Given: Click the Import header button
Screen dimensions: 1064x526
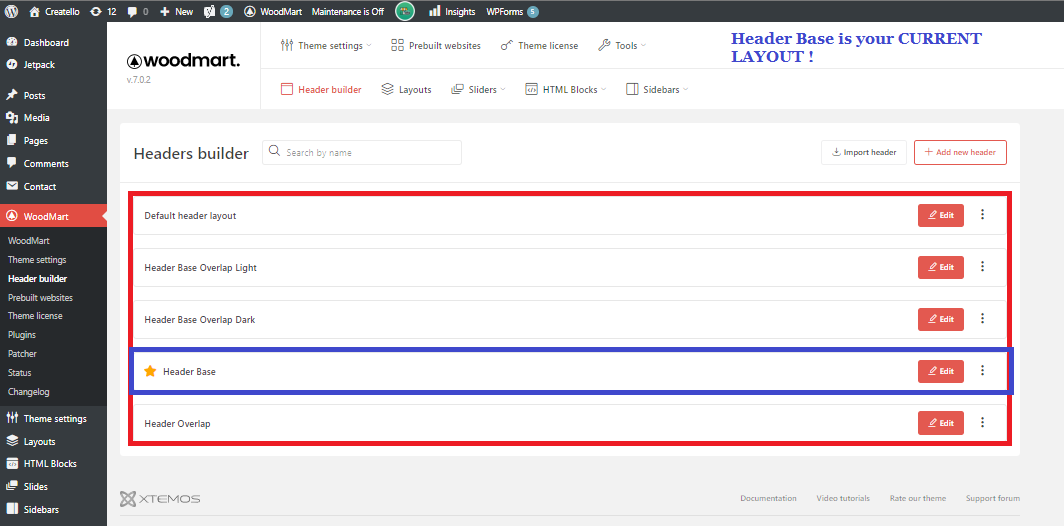Looking at the screenshot, I should (864, 152).
